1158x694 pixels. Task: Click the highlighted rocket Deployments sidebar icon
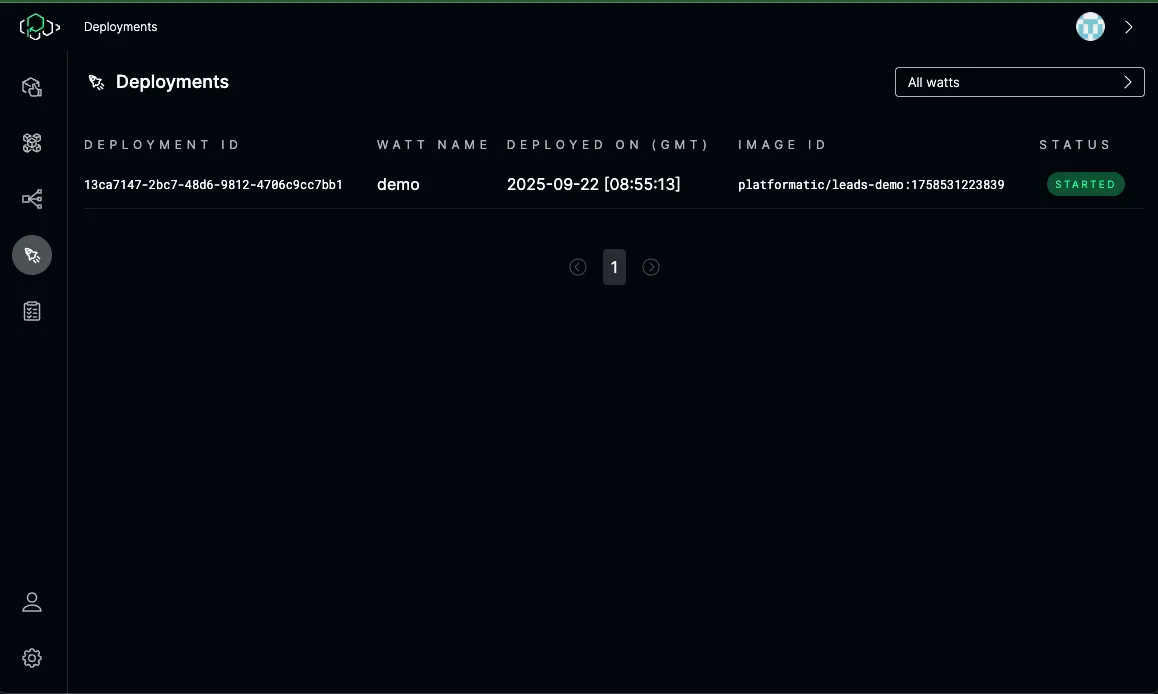32,256
